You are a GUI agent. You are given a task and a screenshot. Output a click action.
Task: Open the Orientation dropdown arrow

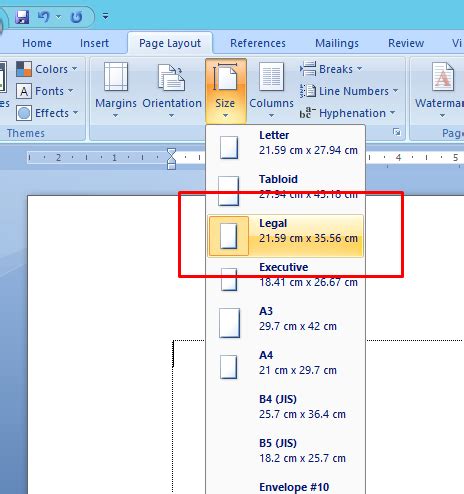click(x=171, y=115)
